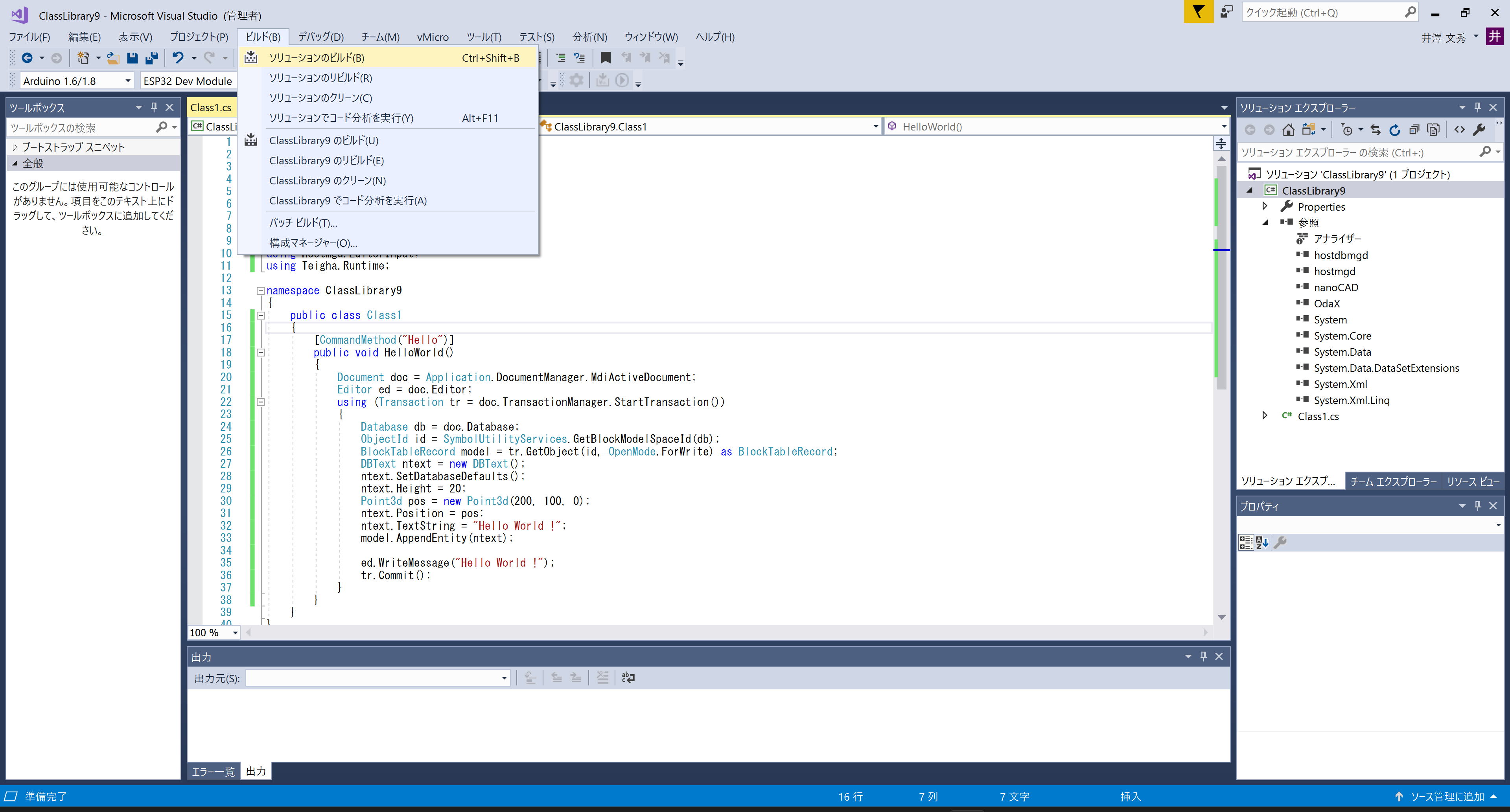Toggle auto-hide pin on Solution Explorer

1477,107
